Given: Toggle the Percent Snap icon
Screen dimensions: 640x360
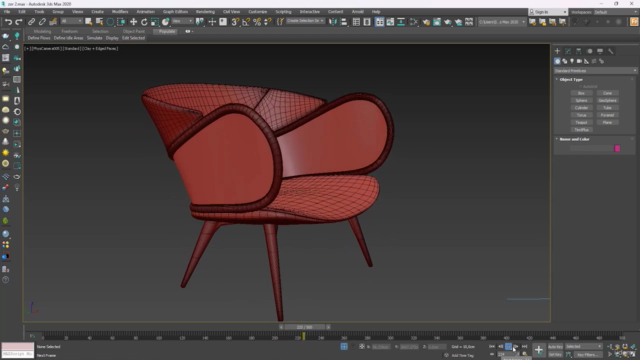Looking at the screenshot, I should [x=257, y=22].
